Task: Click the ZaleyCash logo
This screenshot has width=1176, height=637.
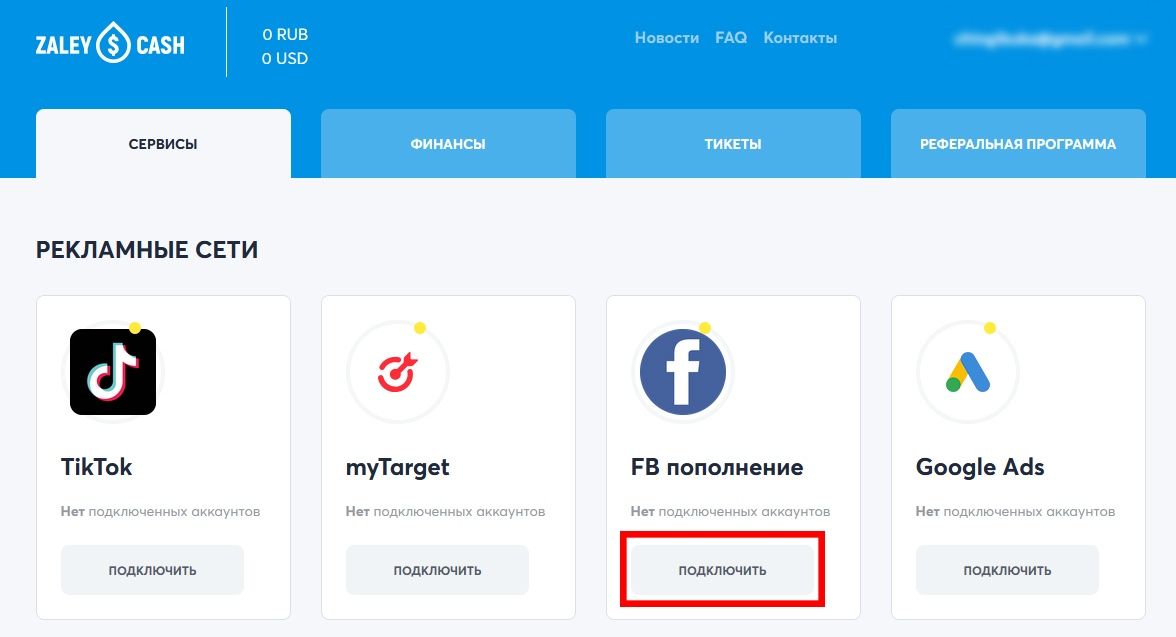Action: [x=110, y=44]
